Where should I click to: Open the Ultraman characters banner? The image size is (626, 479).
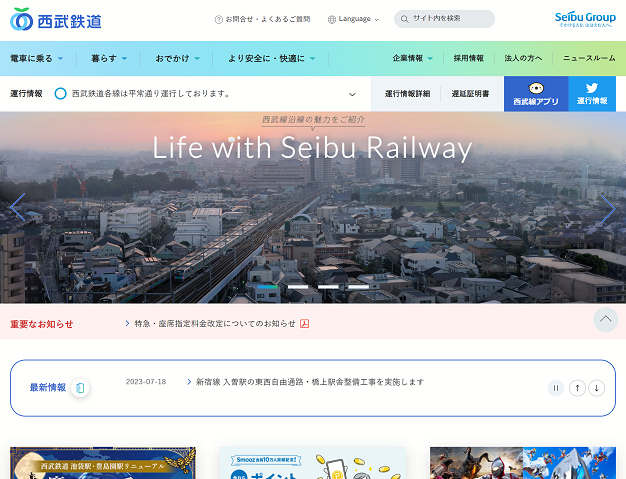point(523,463)
